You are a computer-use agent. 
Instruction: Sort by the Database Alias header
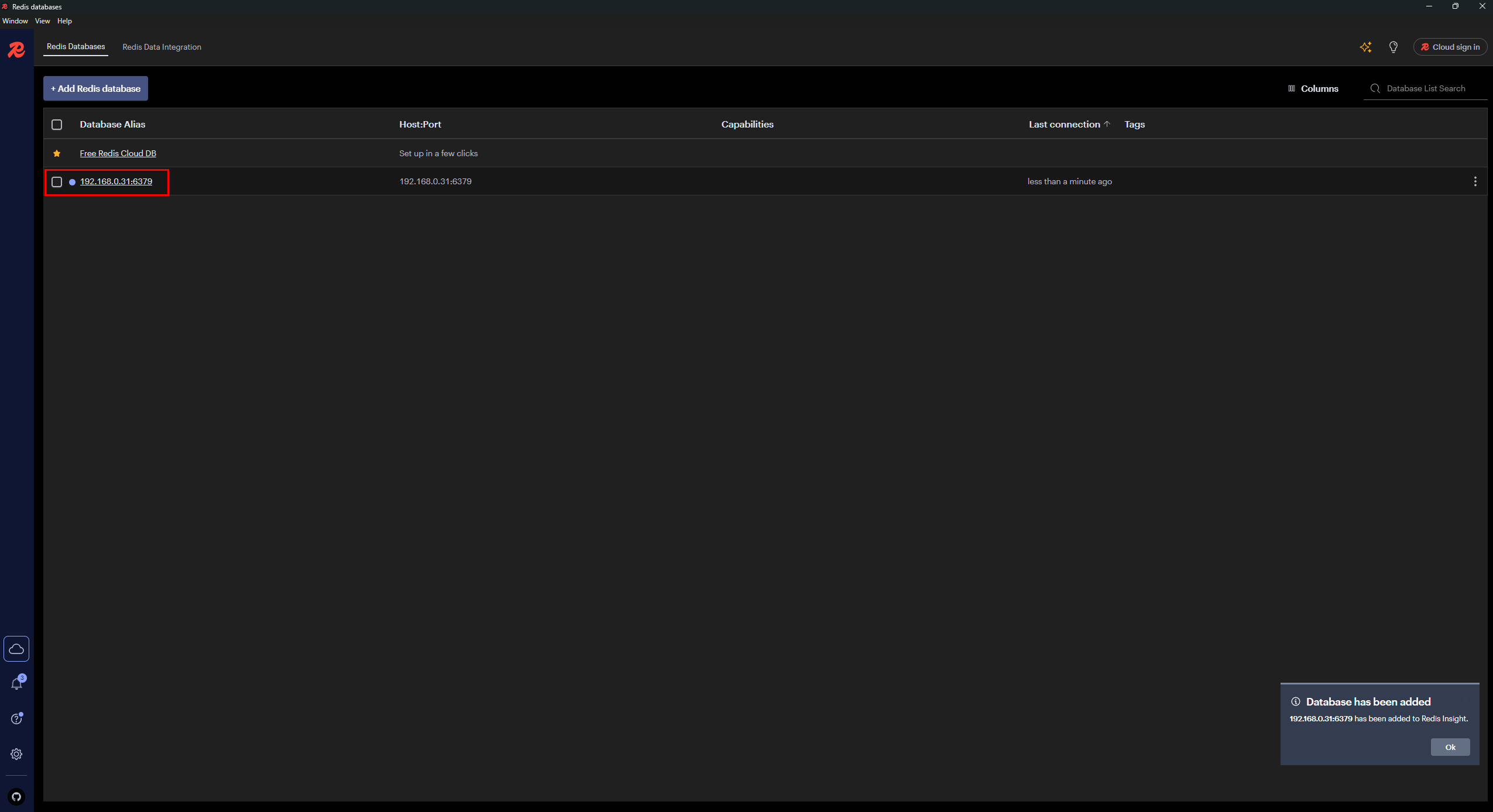click(x=112, y=124)
